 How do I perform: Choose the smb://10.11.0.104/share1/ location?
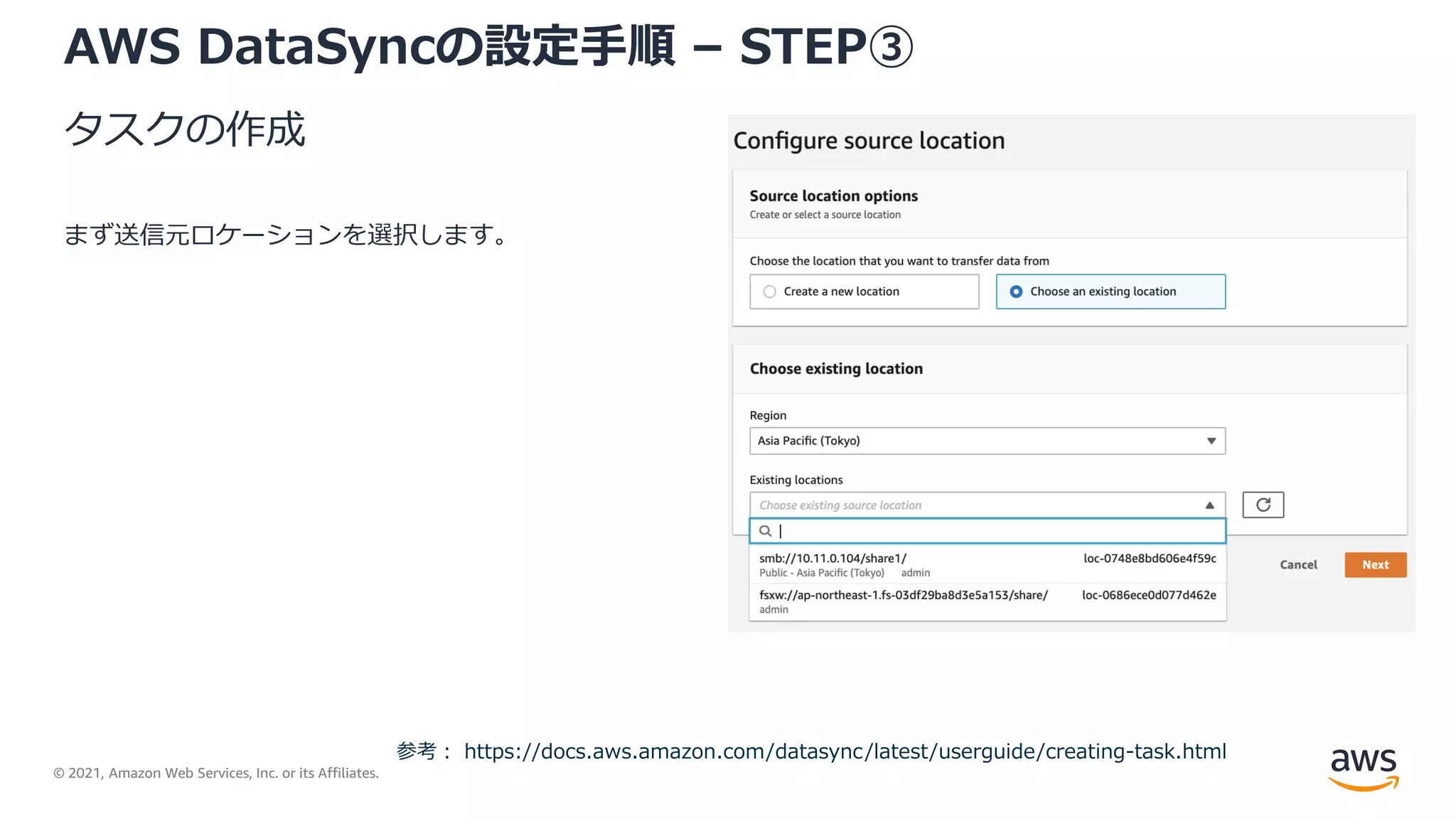987,564
